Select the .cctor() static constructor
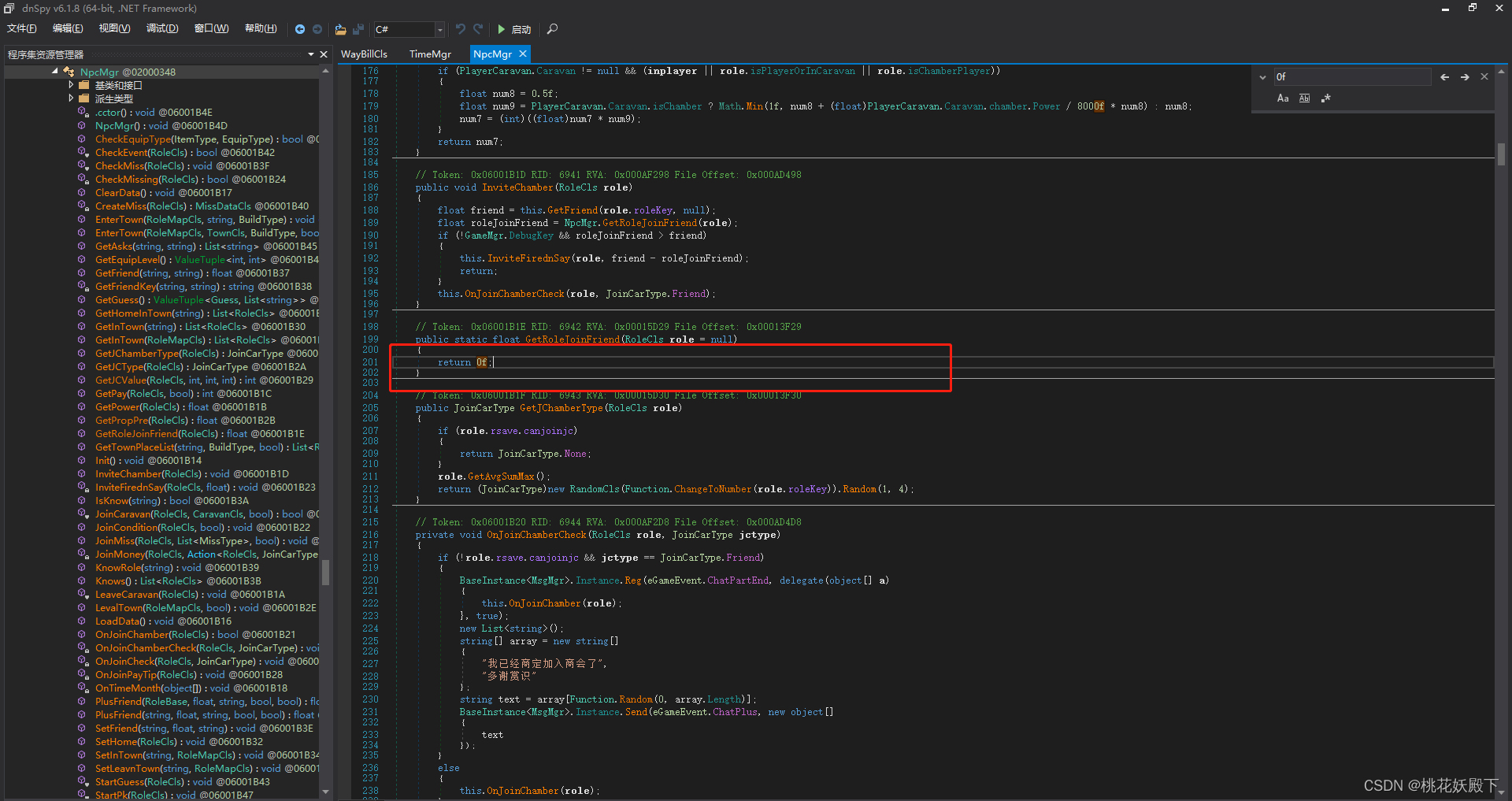Image resolution: width=1512 pixels, height=801 pixels. point(154,113)
